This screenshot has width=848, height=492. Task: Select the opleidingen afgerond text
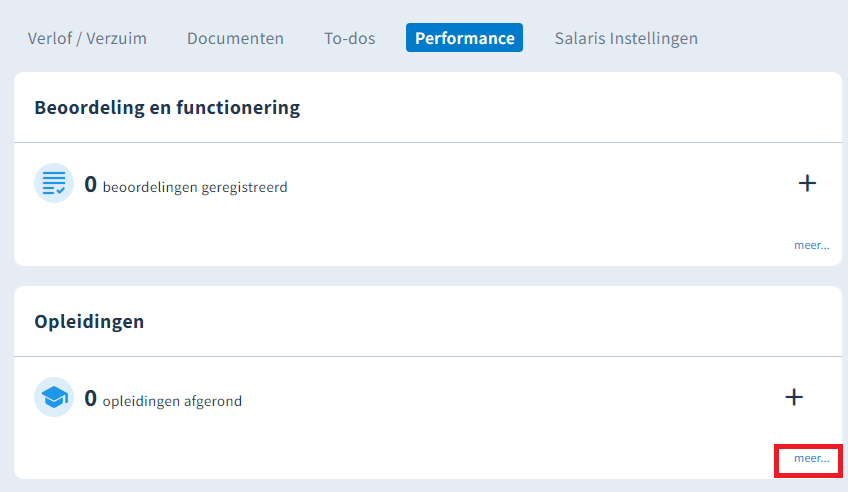173,401
